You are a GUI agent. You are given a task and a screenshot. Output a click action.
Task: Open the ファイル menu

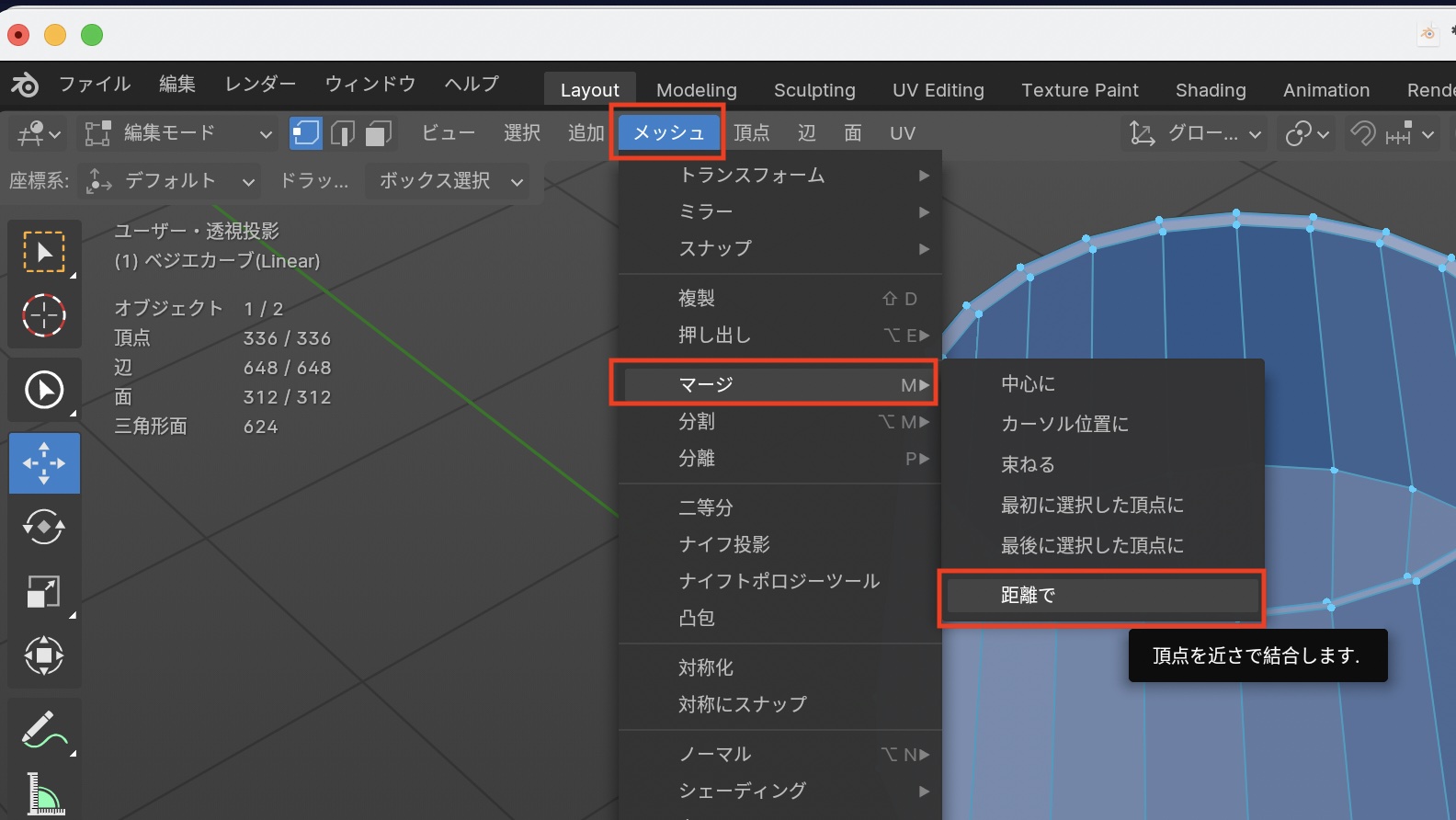click(x=95, y=84)
